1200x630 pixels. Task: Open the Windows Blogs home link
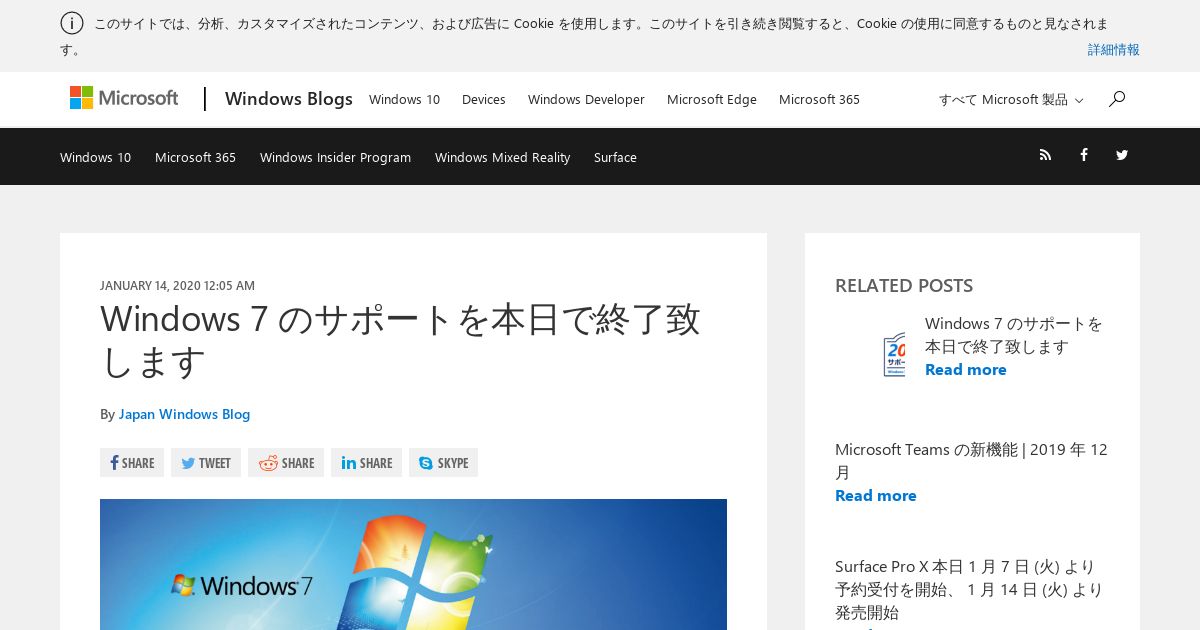coord(289,98)
